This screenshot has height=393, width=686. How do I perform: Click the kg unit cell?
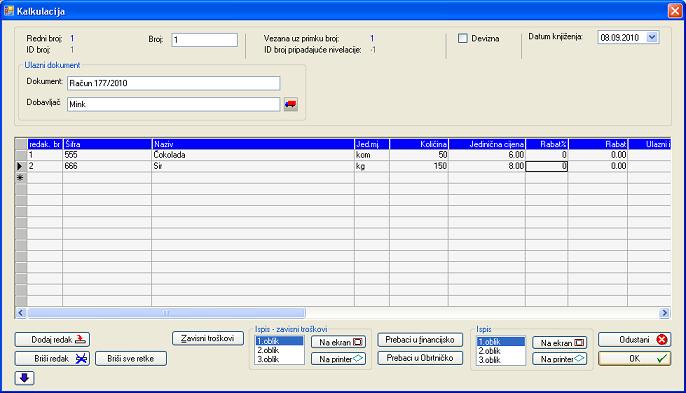[372, 166]
